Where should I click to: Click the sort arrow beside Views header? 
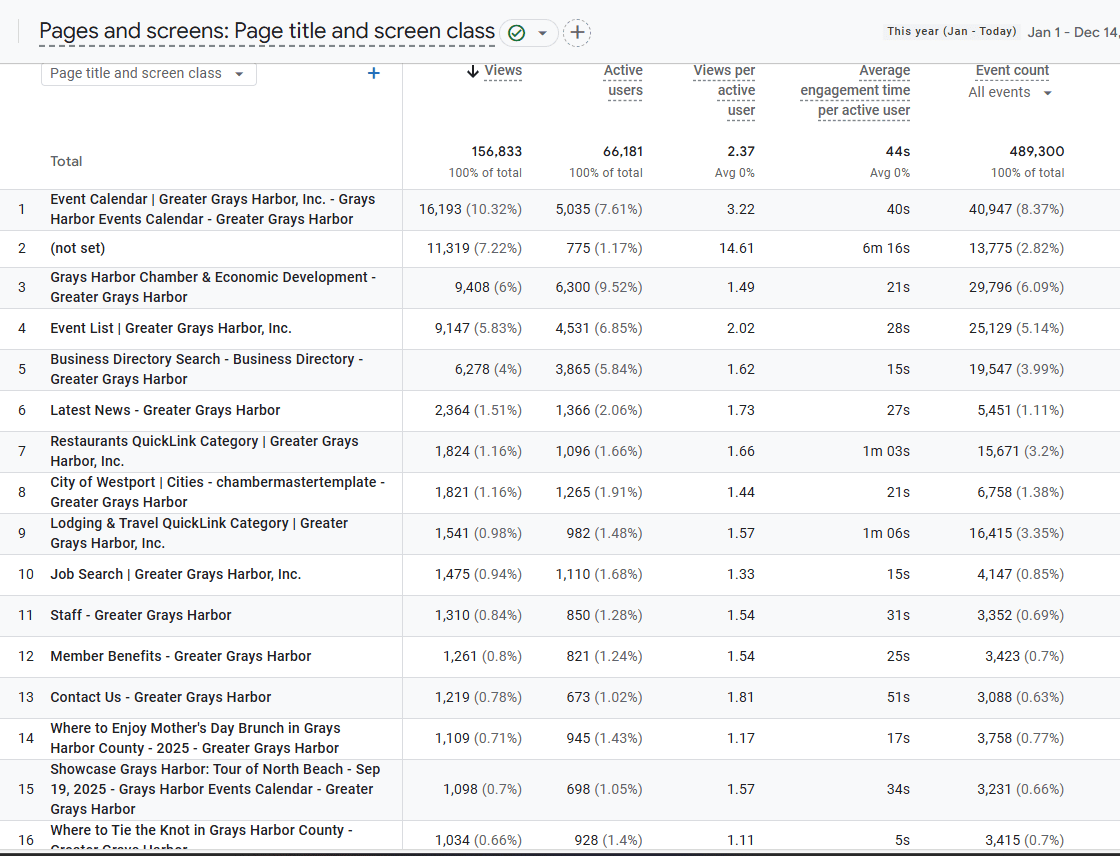(473, 71)
